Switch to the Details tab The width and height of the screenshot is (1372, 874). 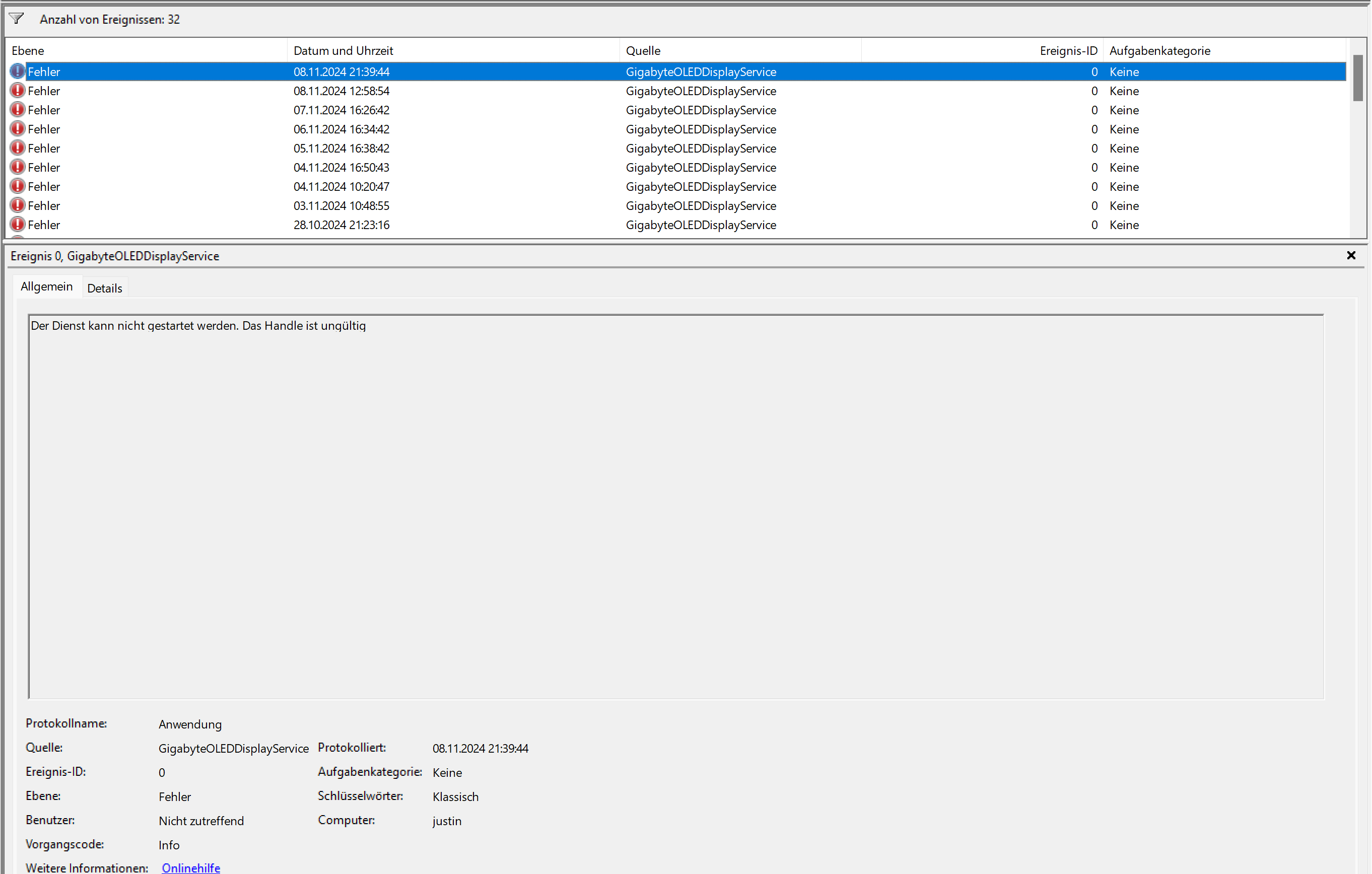tap(104, 288)
